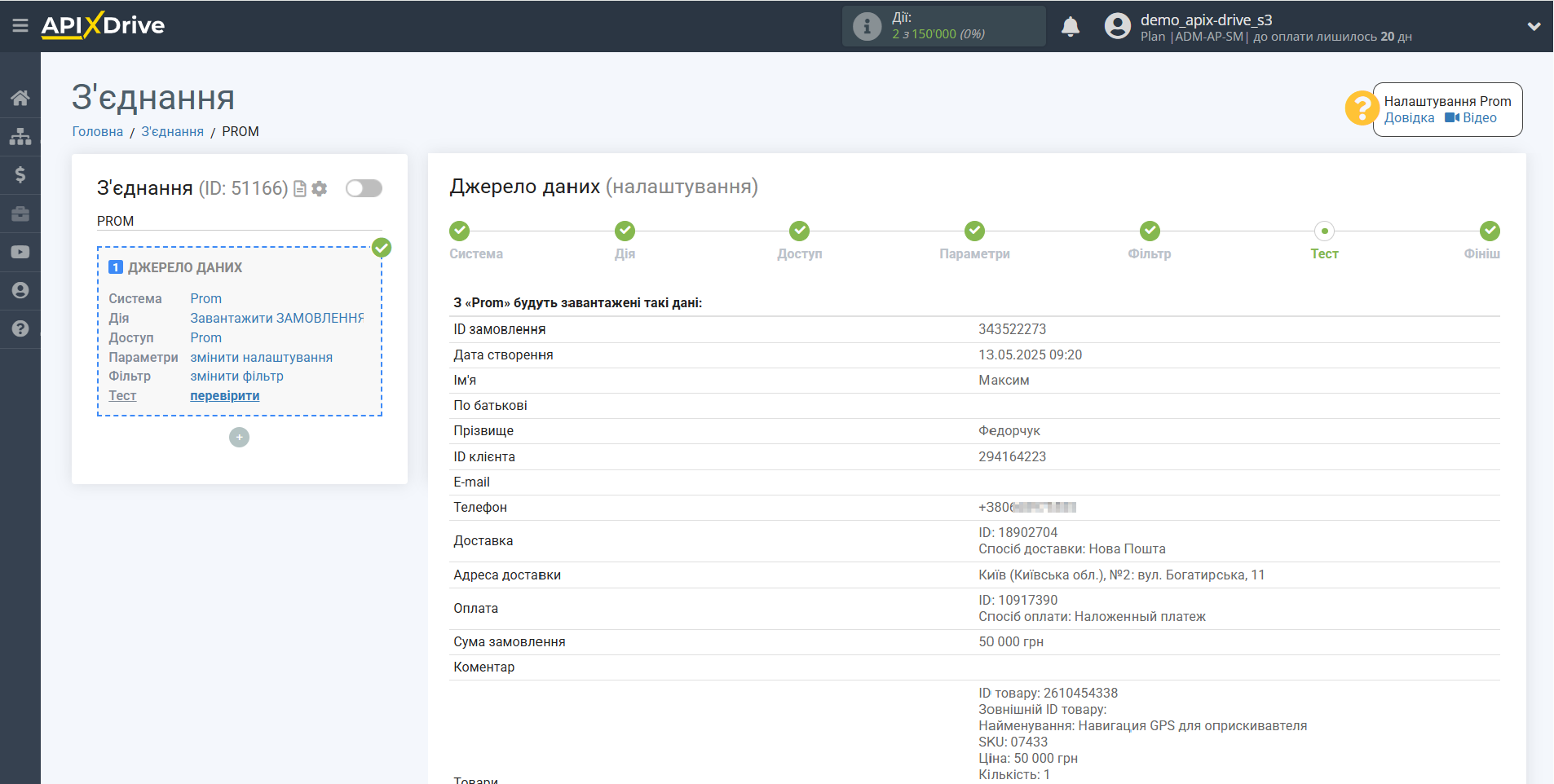Viewport: 1554px width, 784px height.
Task: Click the ApiX-Drive logo
Action: pyautogui.click(x=103, y=25)
